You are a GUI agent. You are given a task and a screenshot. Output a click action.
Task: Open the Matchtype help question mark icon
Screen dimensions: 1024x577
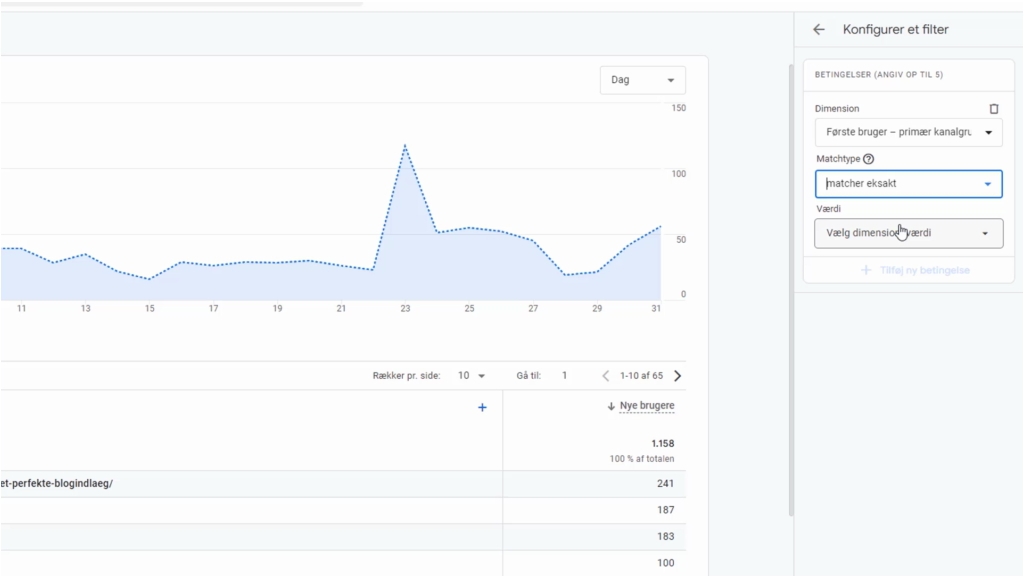(x=866, y=158)
